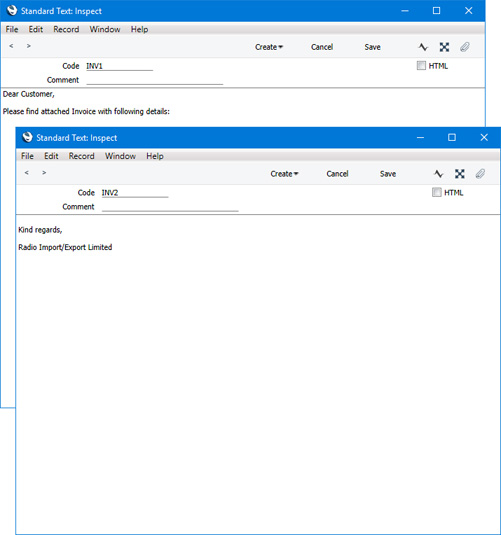
Task: Cancel changes in INV1 window
Action: [x=322, y=47]
